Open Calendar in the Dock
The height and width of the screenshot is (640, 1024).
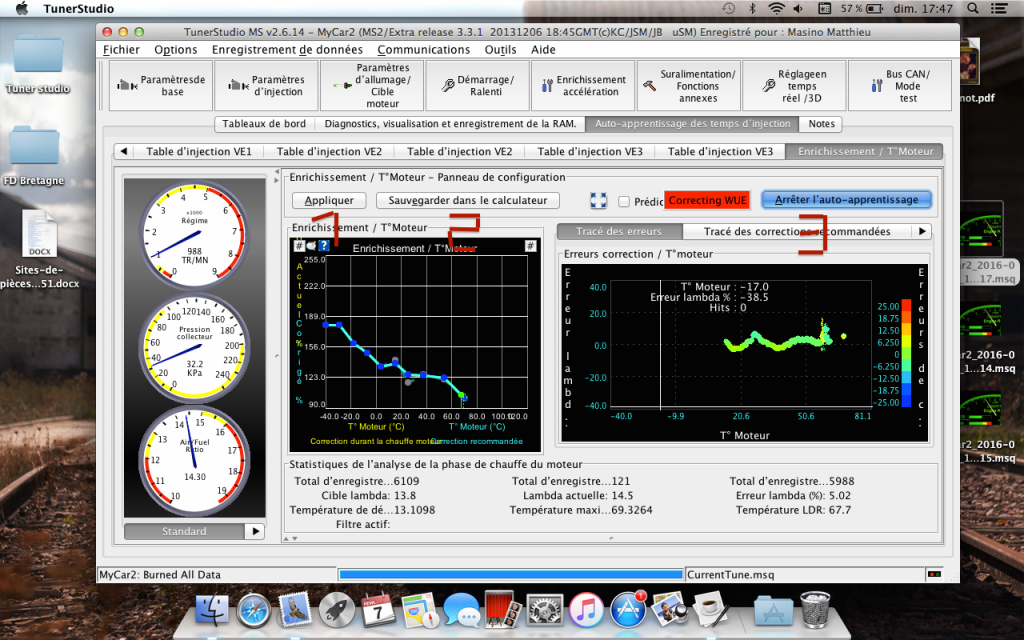click(x=378, y=611)
